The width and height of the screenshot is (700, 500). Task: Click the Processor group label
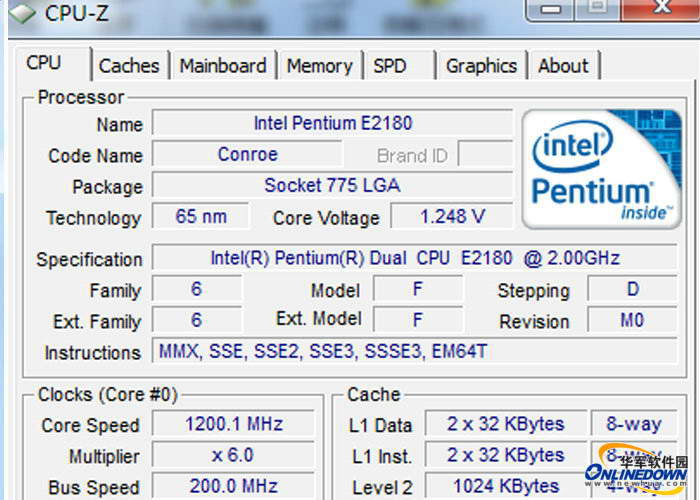click(81, 97)
